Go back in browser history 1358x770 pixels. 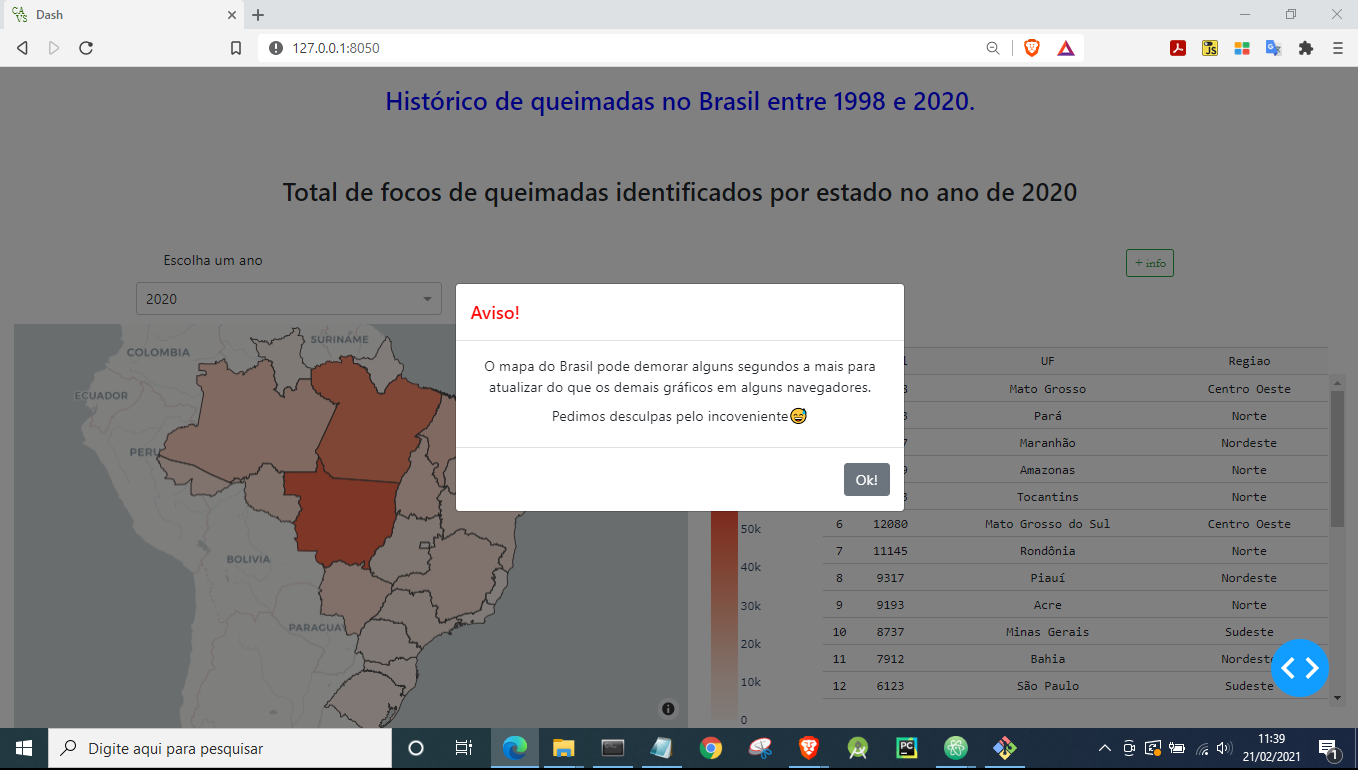point(22,47)
